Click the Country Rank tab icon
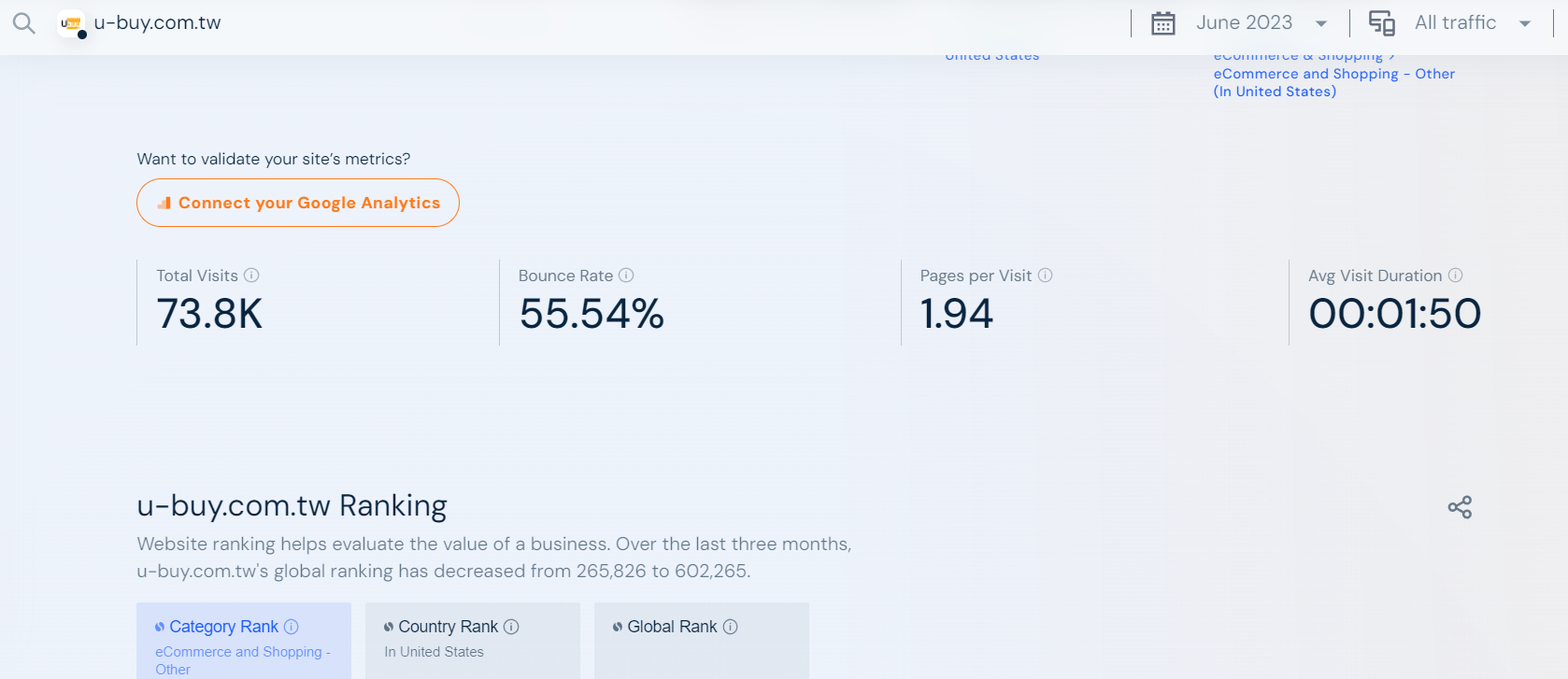 pyautogui.click(x=389, y=627)
